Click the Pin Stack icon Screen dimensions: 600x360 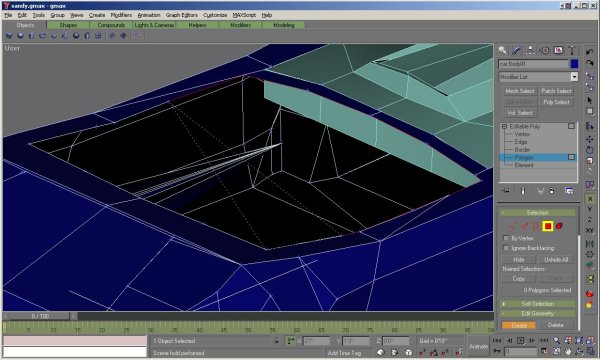coord(506,191)
